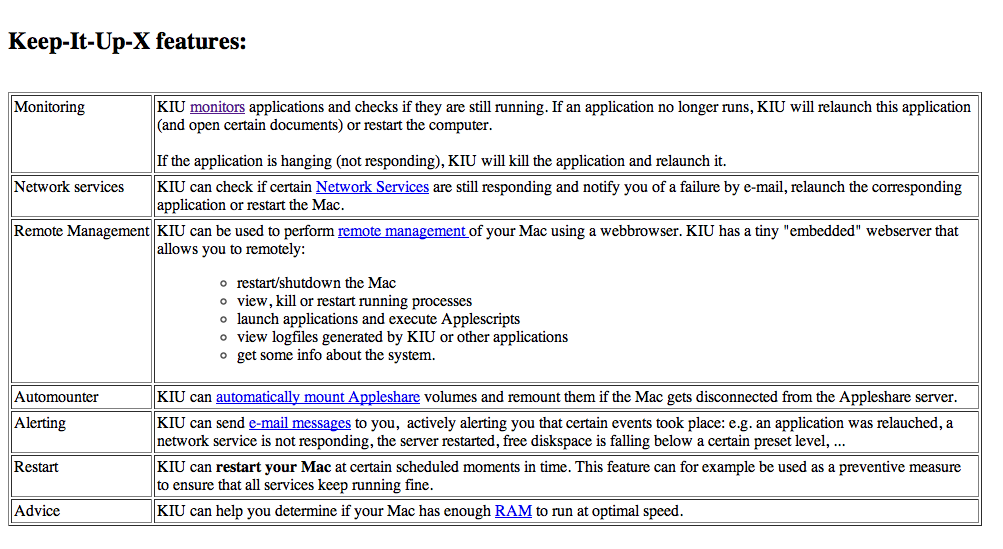The image size is (1003, 549).
Task: Select the "Monitoring" table cell
Action: click(81, 134)
